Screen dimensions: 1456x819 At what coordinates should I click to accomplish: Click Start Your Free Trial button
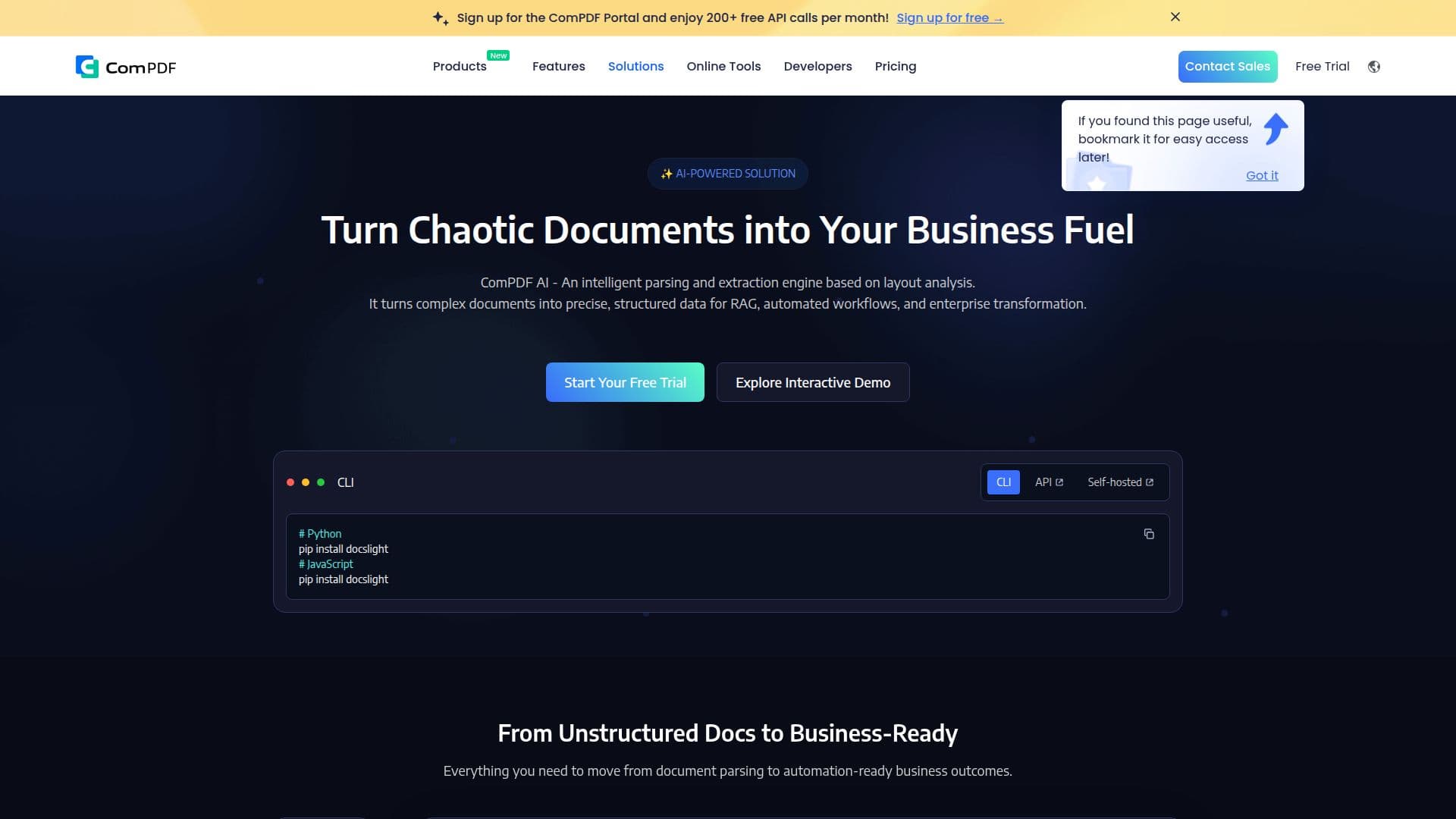coord(625,382)
